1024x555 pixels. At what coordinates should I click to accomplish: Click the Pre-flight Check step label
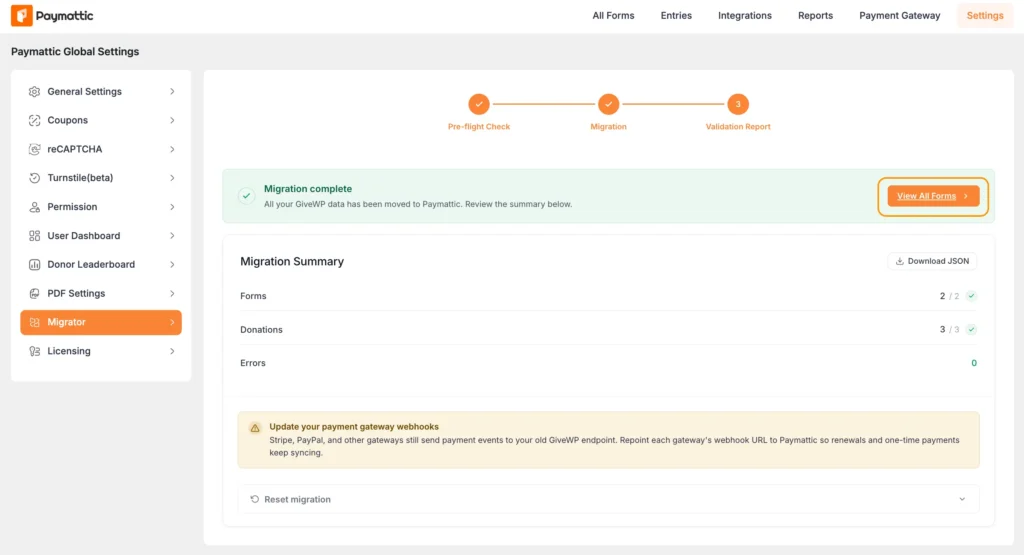(479, 127)
